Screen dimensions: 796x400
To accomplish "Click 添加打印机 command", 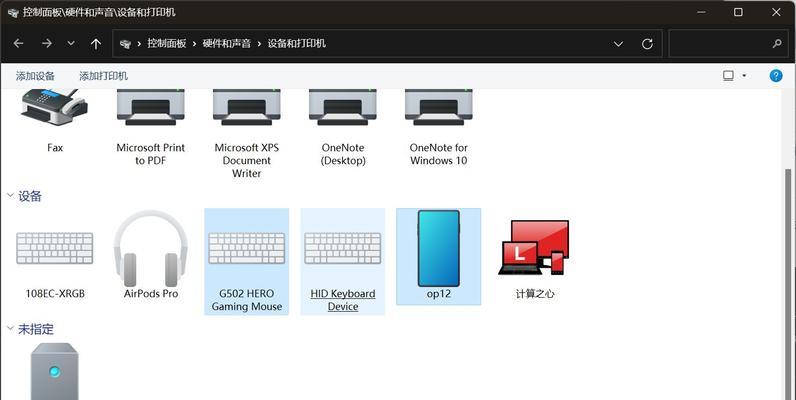I will (x=104, y=76).
